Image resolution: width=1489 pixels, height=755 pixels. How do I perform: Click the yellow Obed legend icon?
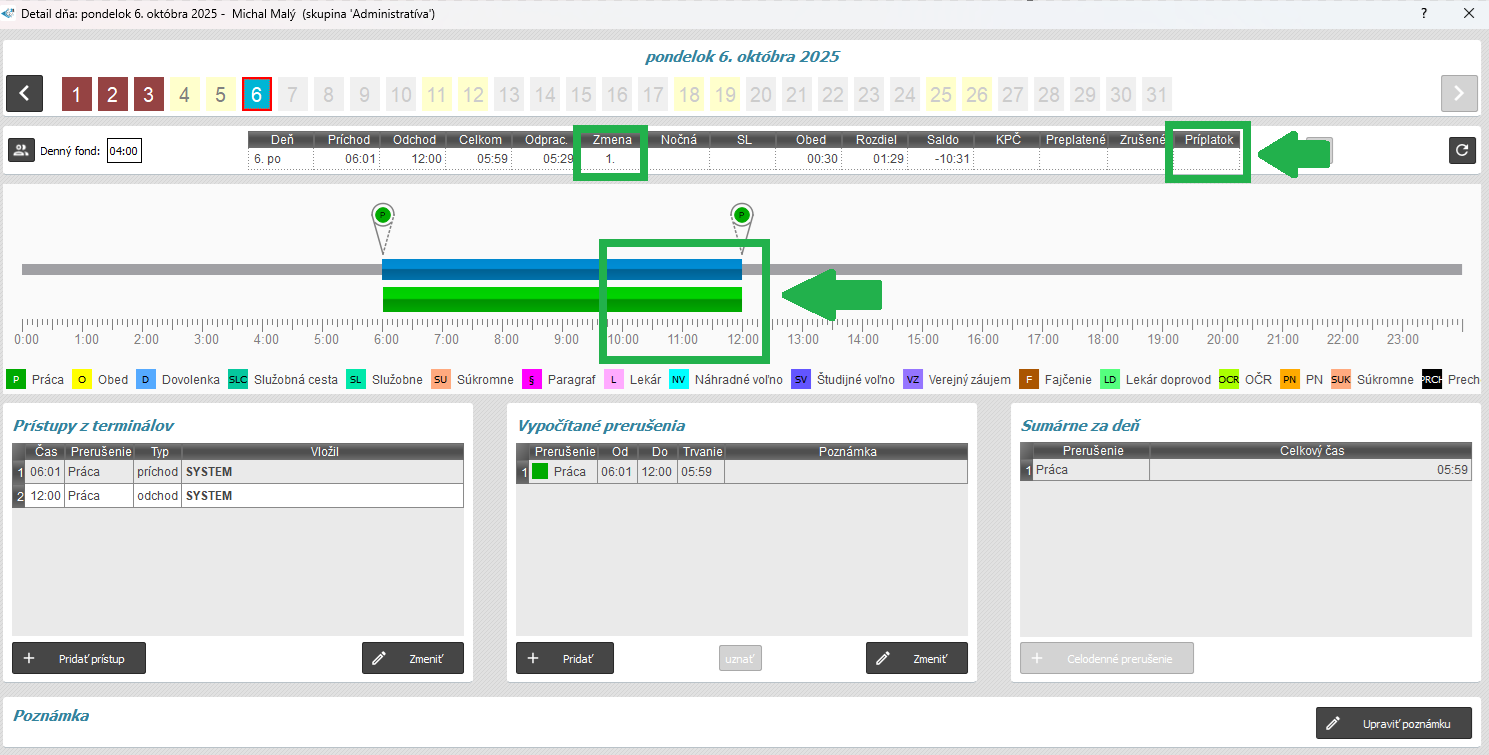point(81,379)
